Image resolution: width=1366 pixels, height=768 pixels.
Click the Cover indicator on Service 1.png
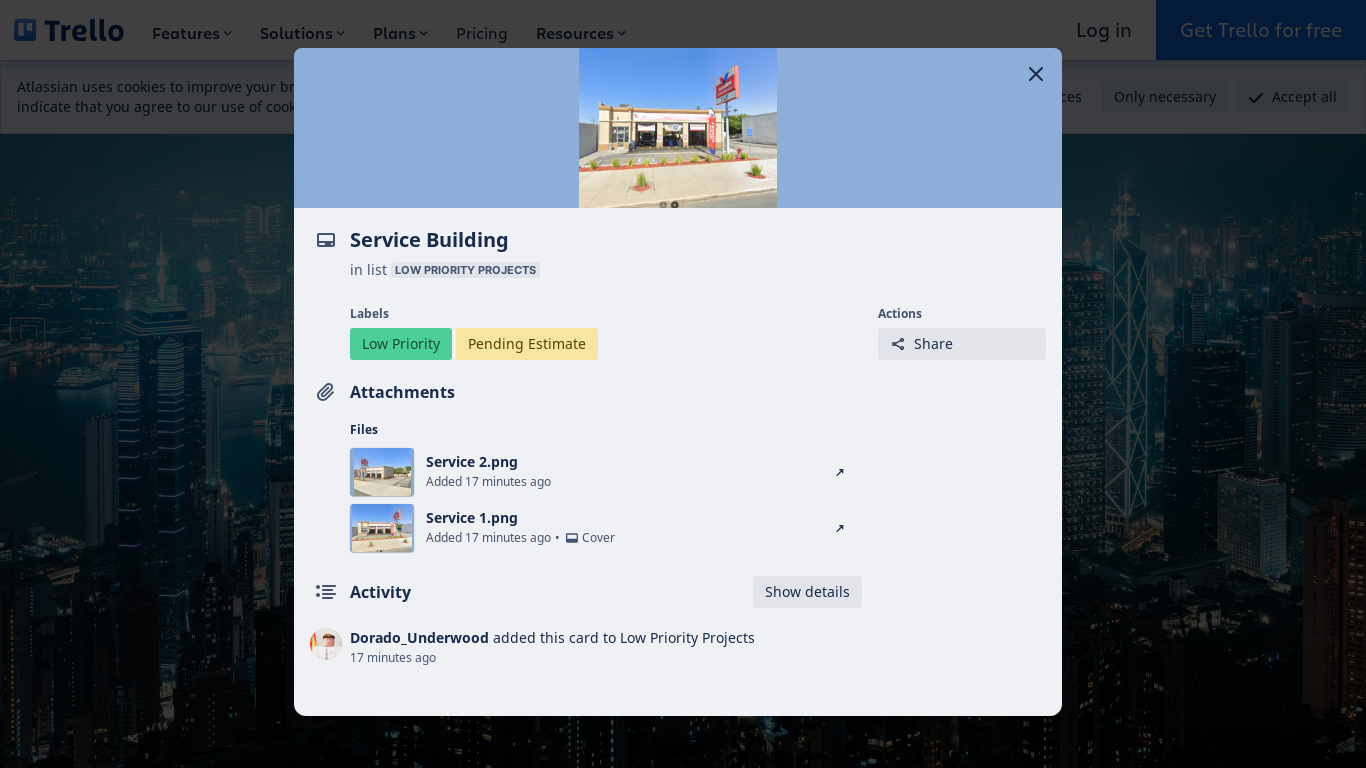click(x=590, y=538)
